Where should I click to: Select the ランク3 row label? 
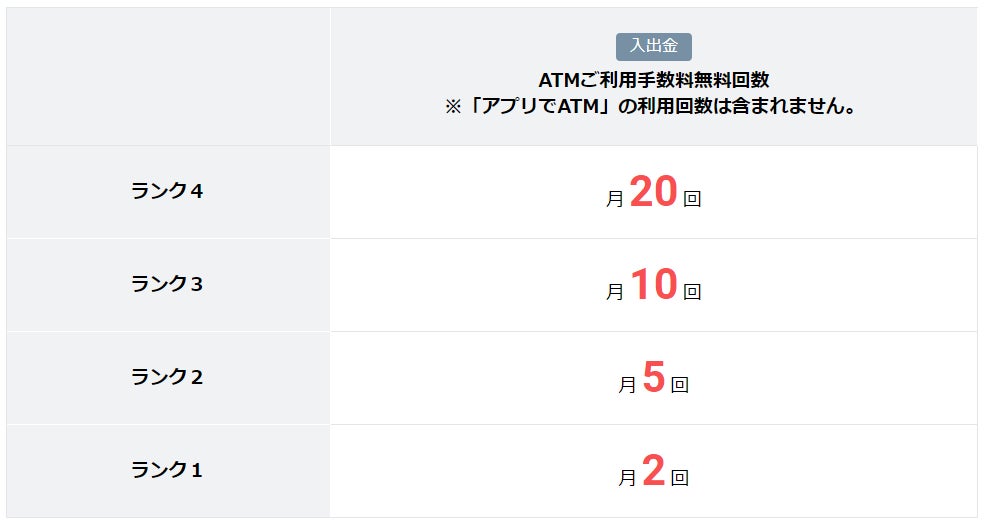167,284
